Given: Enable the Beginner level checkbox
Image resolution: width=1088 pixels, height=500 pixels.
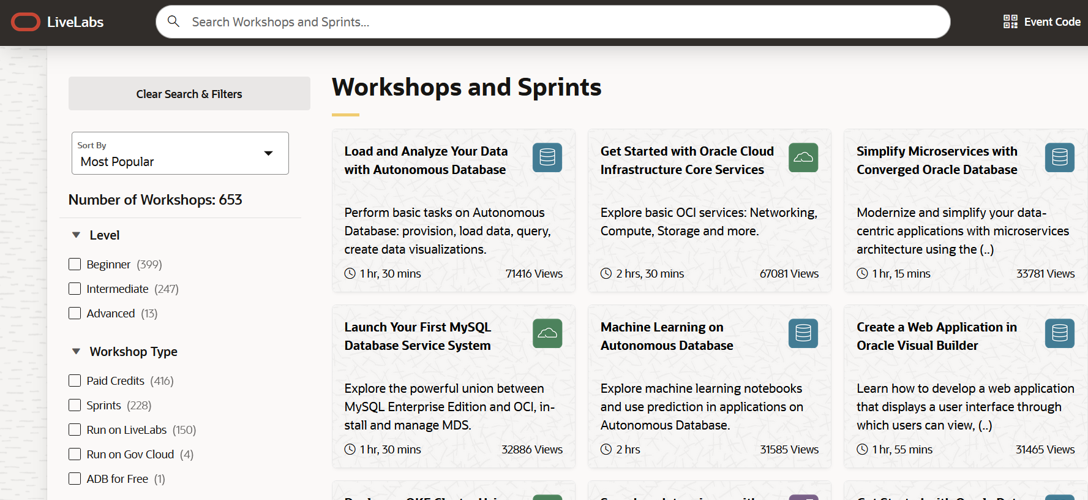Looking at the screenshot, I should point(75,265).
